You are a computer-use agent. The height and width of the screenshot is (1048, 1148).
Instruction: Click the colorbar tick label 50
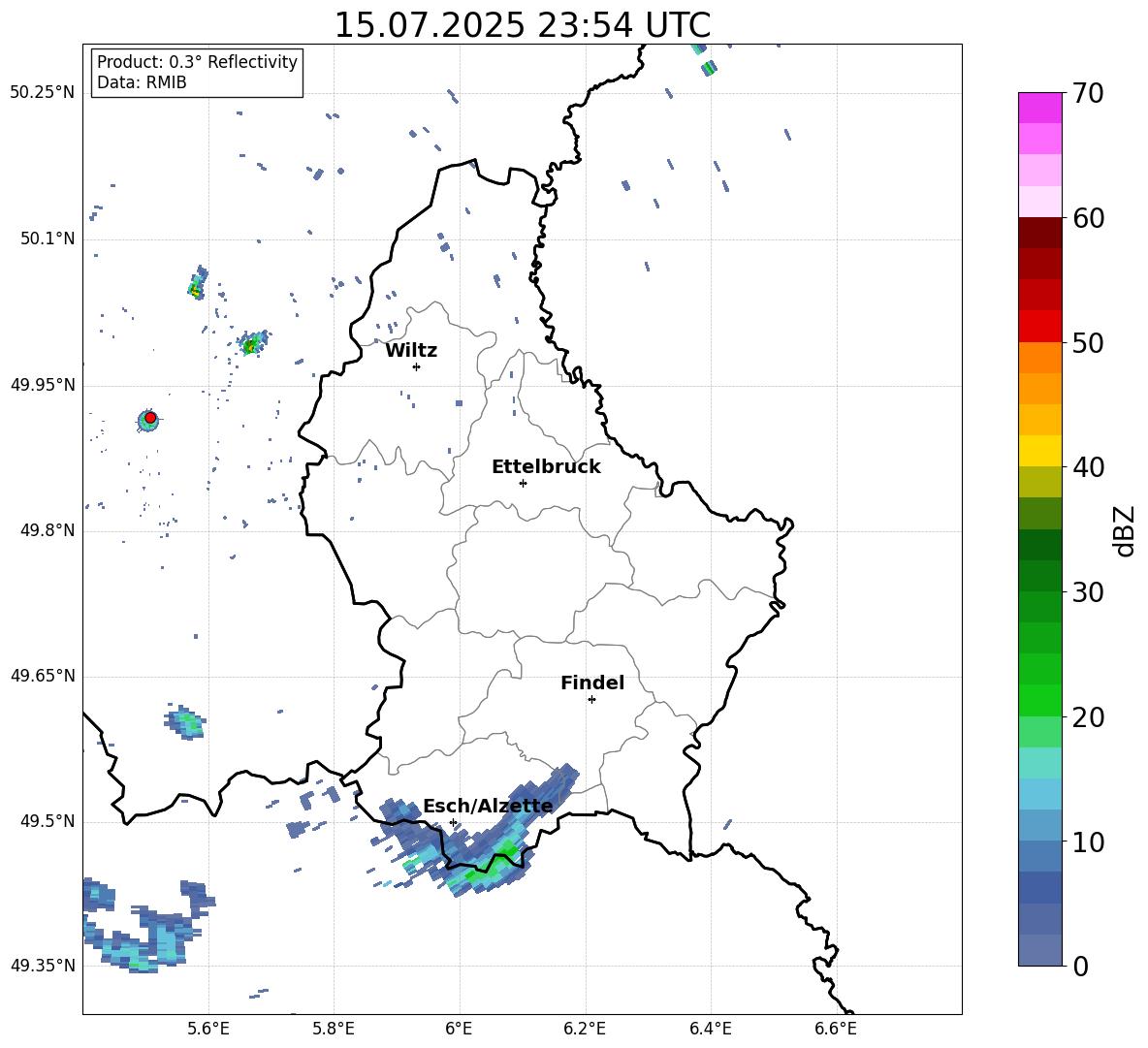[1088, 343]
